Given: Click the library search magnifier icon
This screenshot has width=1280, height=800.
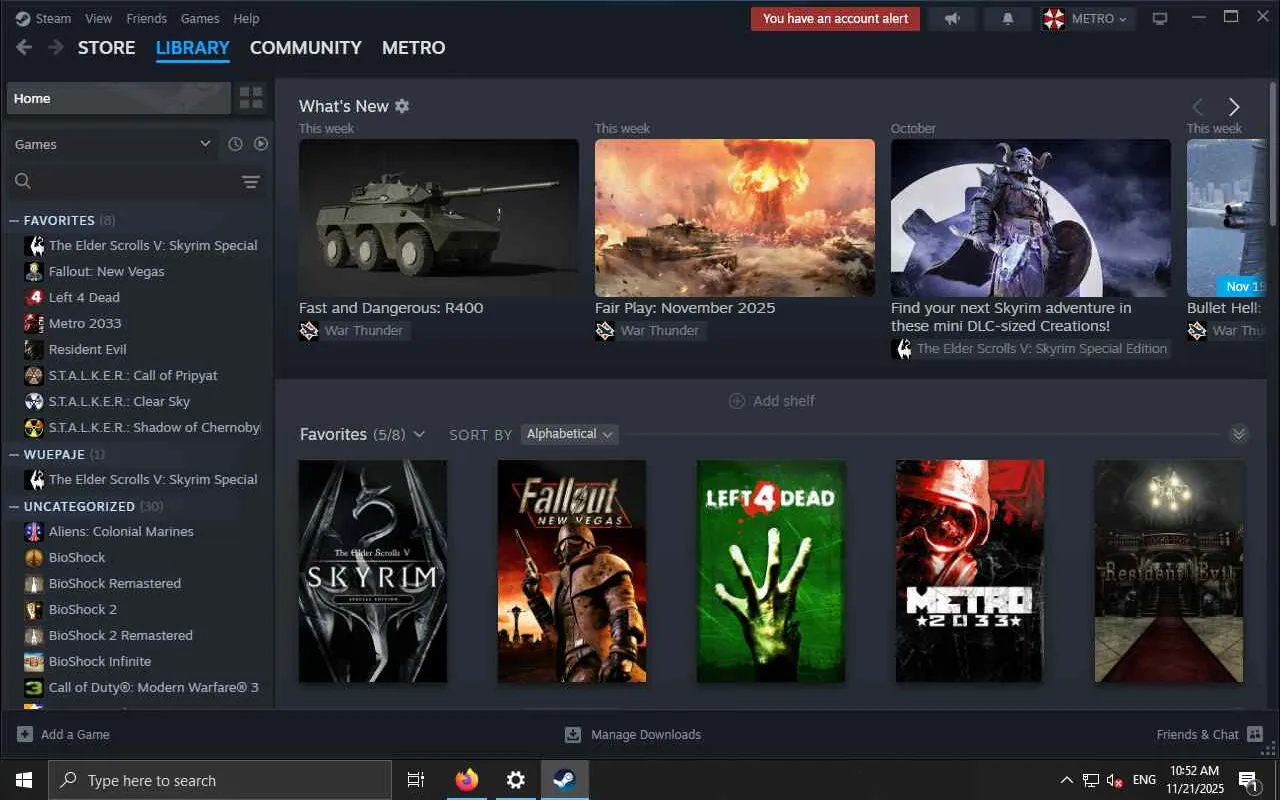Looking at the screenshot, I should tap(23, 181).
